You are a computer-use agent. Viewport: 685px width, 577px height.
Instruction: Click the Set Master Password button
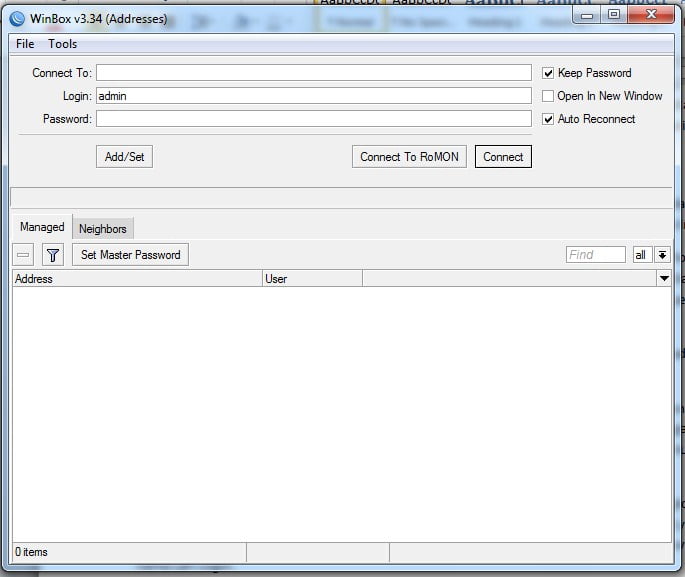click(x=130, y=255)
